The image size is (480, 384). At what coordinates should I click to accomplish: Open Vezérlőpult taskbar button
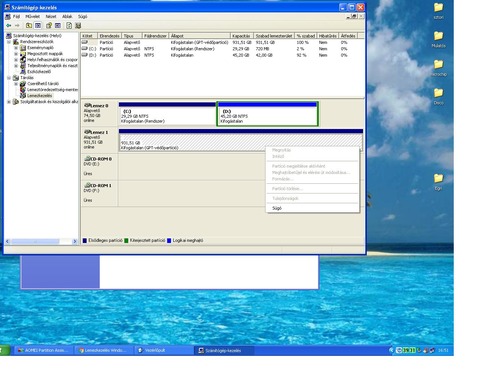point(164,350)
